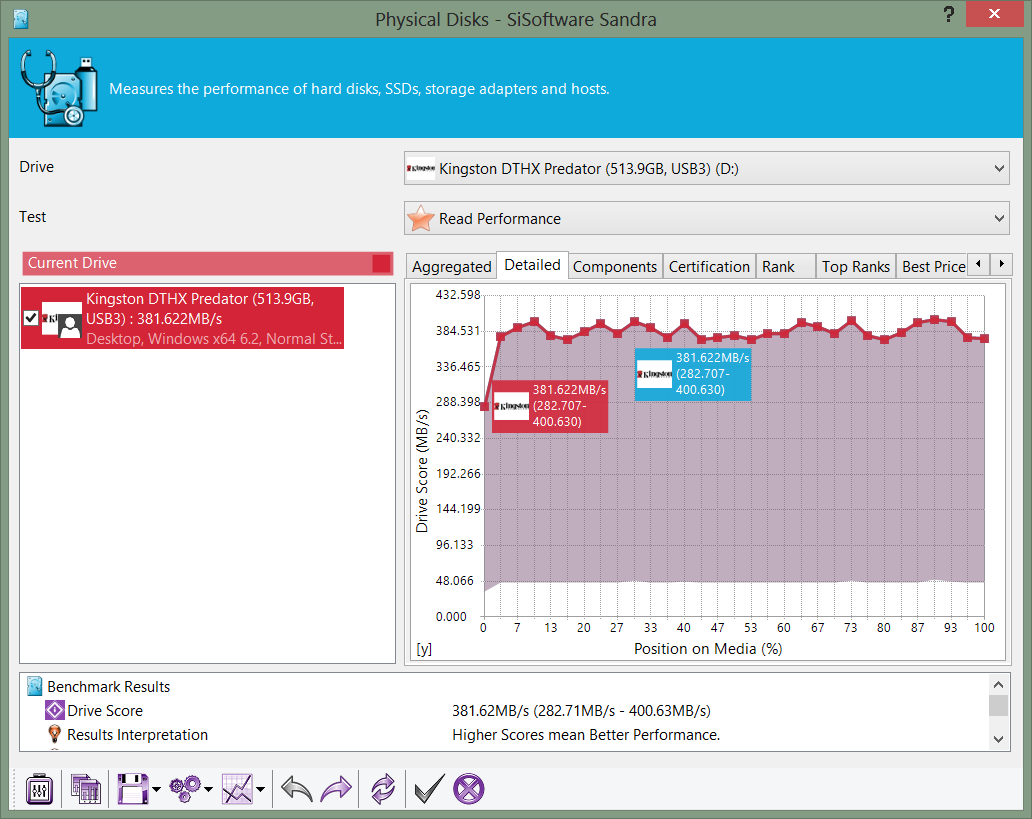Image resolution: width=1032 pixels, height=819 pixels.
Task: Click the results panel scrollbar thumb
Action: tap(998, 705)
